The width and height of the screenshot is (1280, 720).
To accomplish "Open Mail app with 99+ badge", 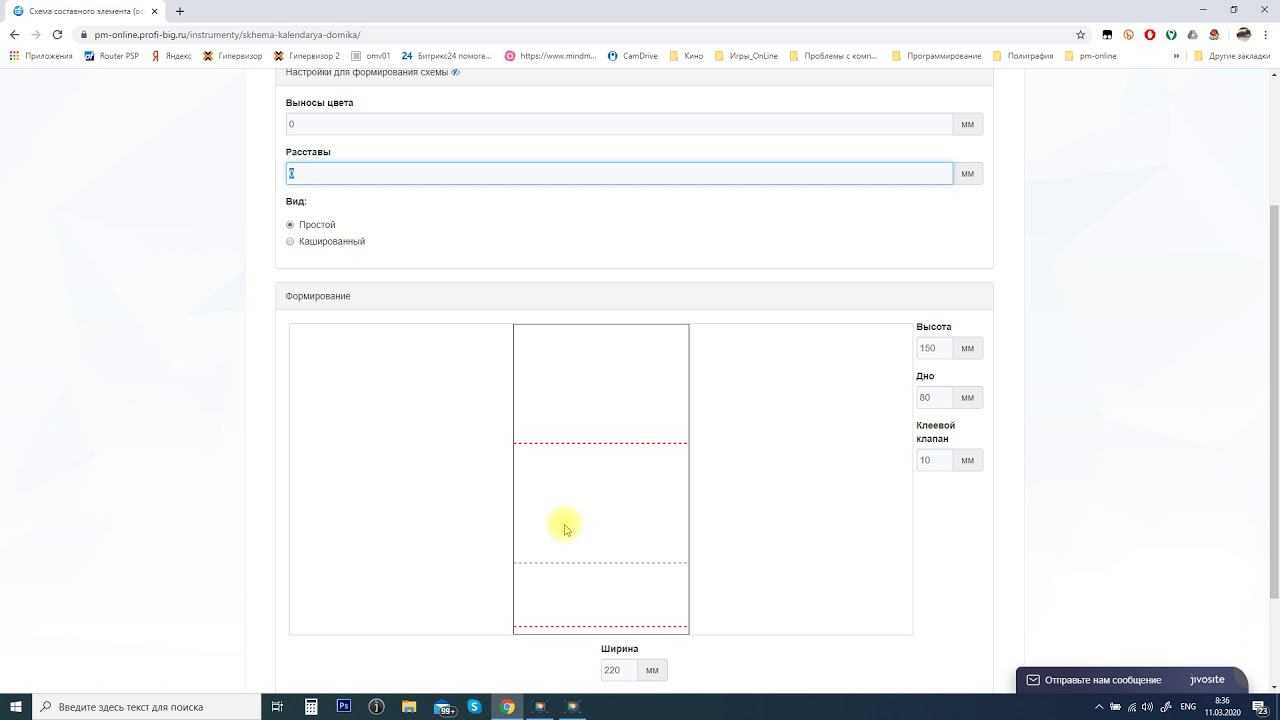I will (443, 706).
